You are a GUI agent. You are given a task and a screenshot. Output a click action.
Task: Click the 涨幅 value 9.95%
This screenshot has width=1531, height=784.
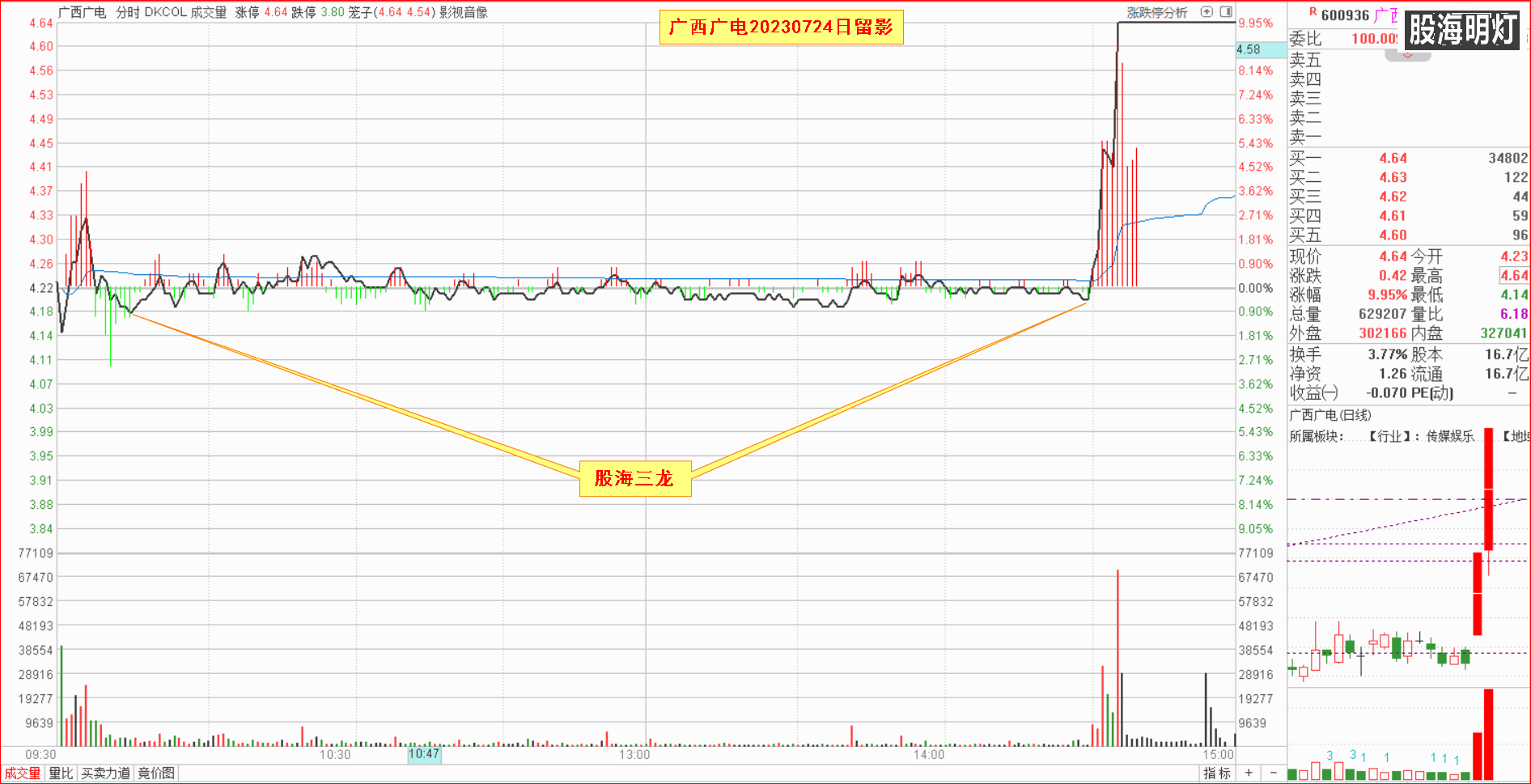point(1387,295)
